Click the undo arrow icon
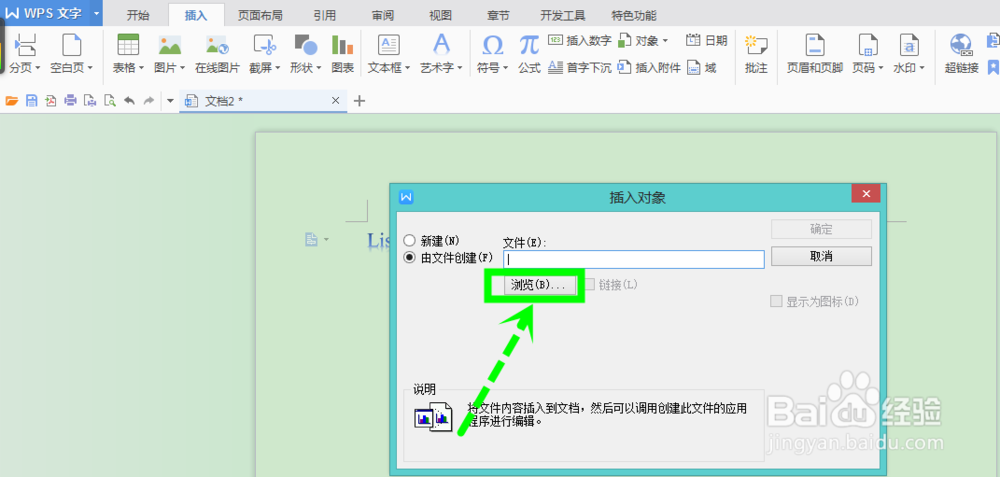 (x=129, y=100)
